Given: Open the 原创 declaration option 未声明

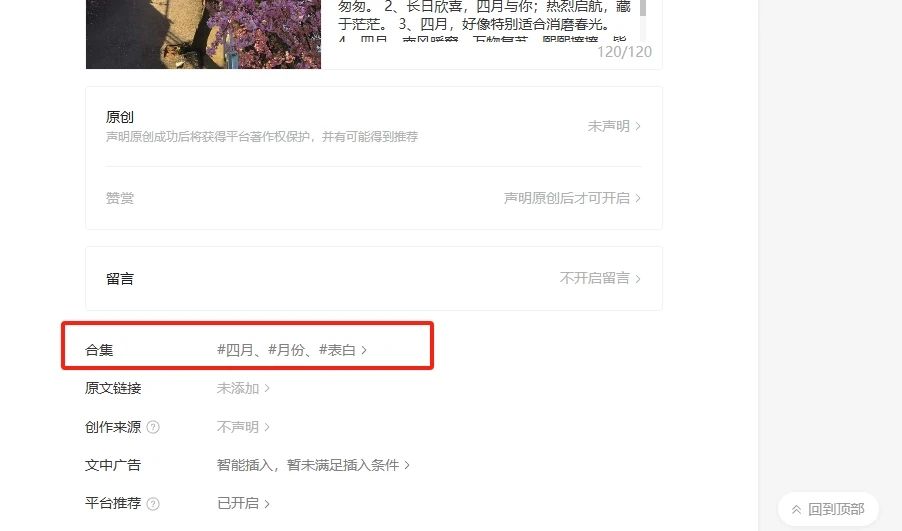Looking at the screenshot, I should pos(614,126).
